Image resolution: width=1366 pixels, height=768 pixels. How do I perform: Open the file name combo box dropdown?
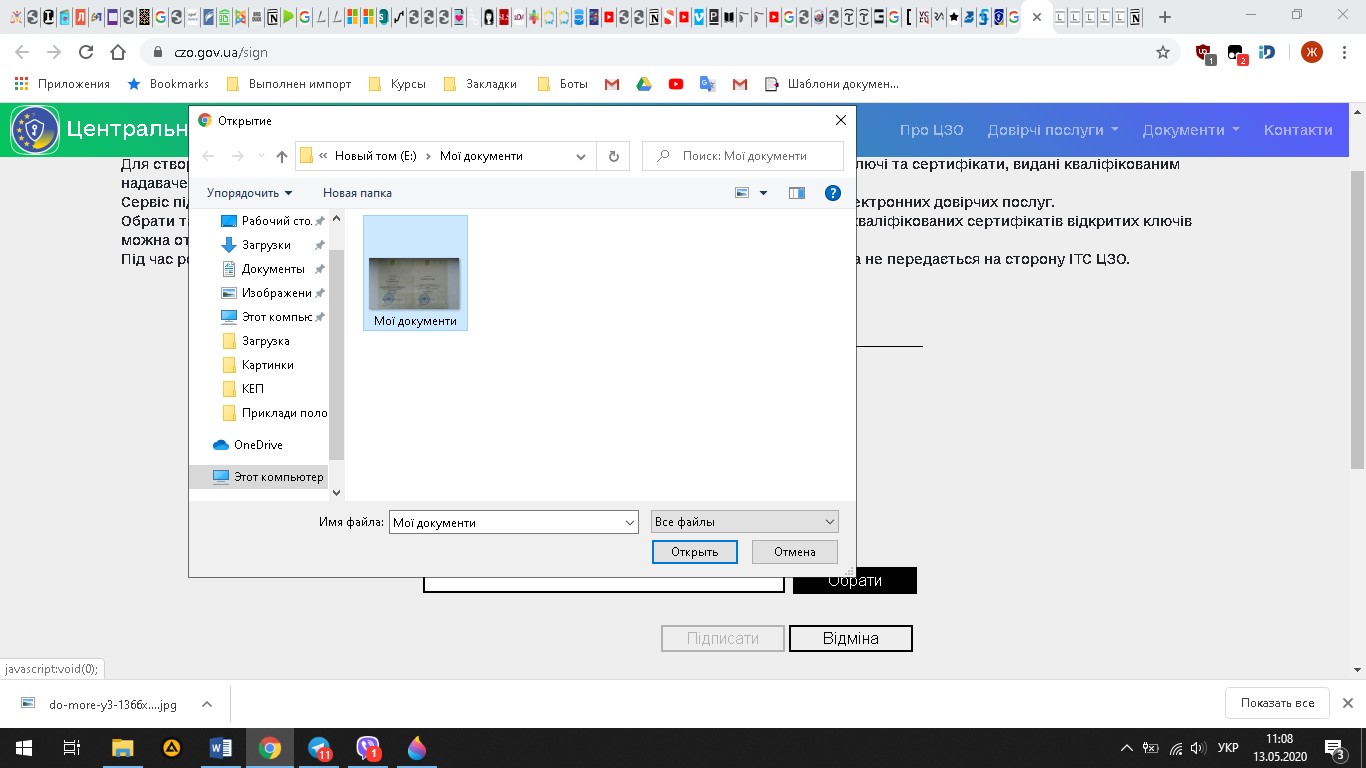pyautogui.click(x=630, y=522)
